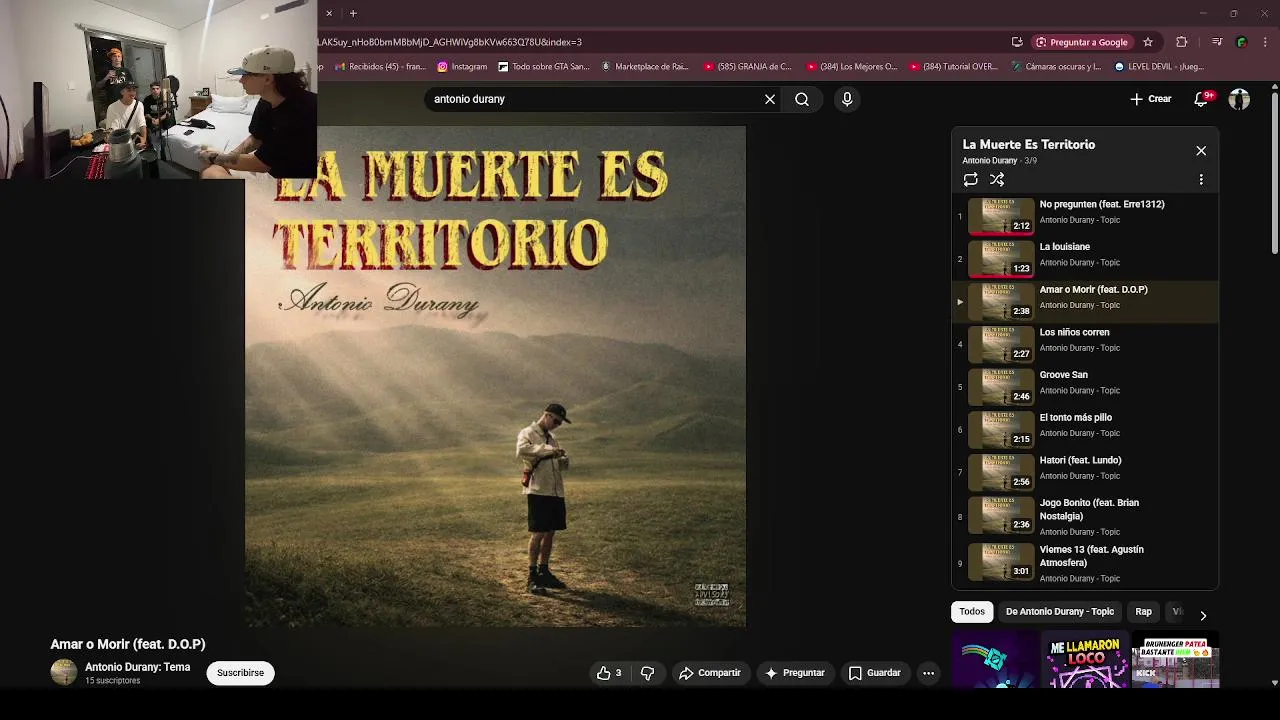Click the address bar URL

click(450, 42)
